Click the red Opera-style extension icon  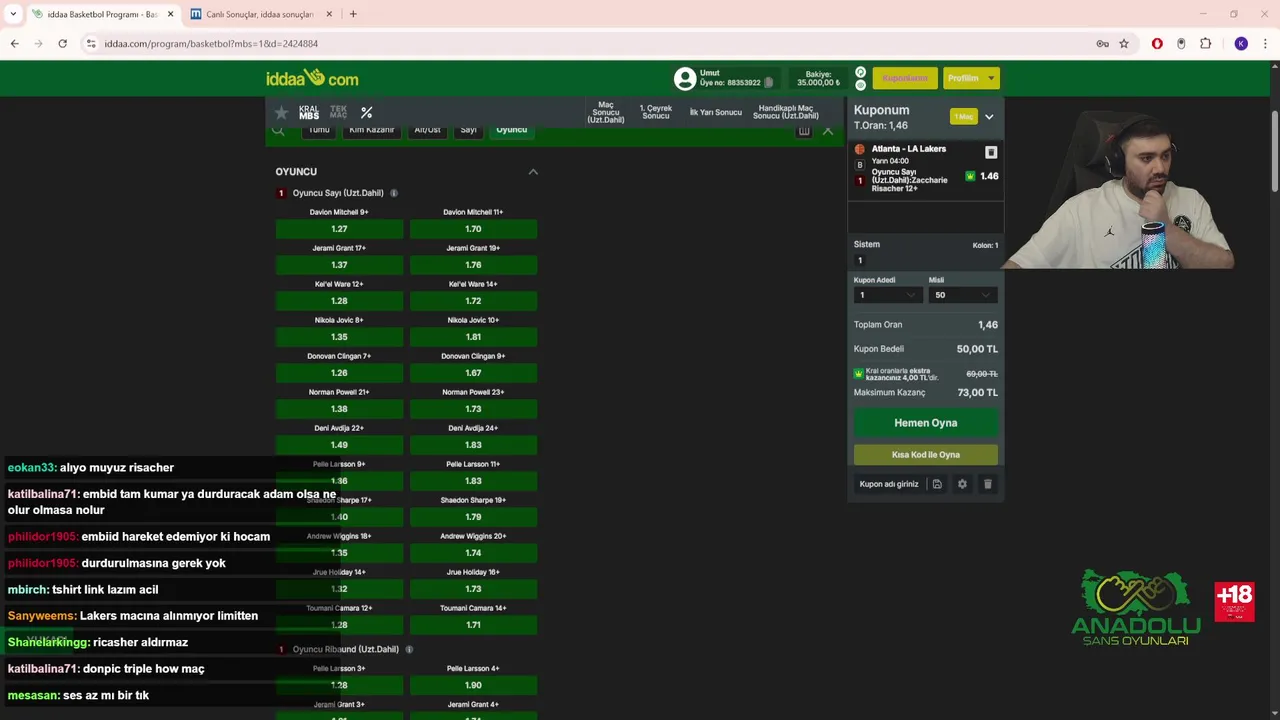(1157, 44)
